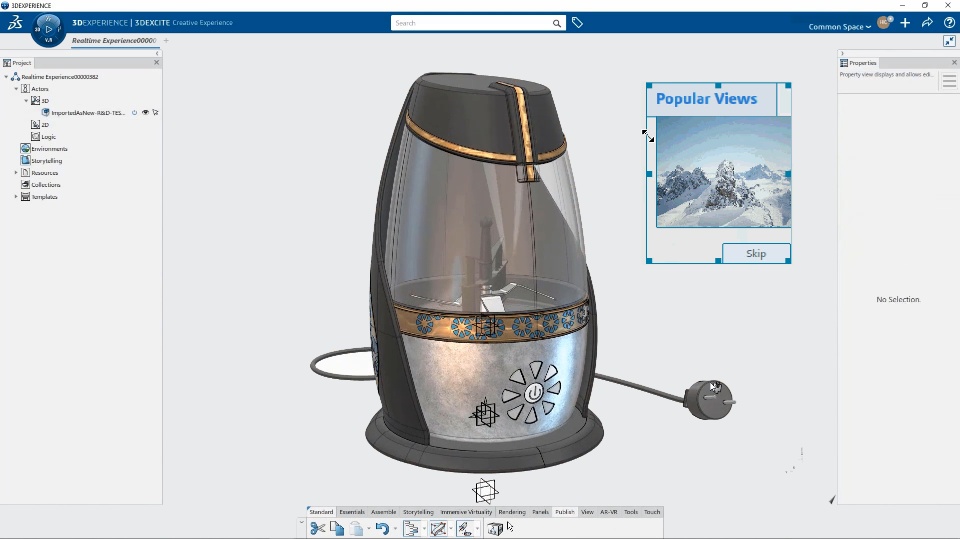The width and height of the screenshot is (960, 539).
Task: Switch to the Publish tab
Action: pos(565,512)
